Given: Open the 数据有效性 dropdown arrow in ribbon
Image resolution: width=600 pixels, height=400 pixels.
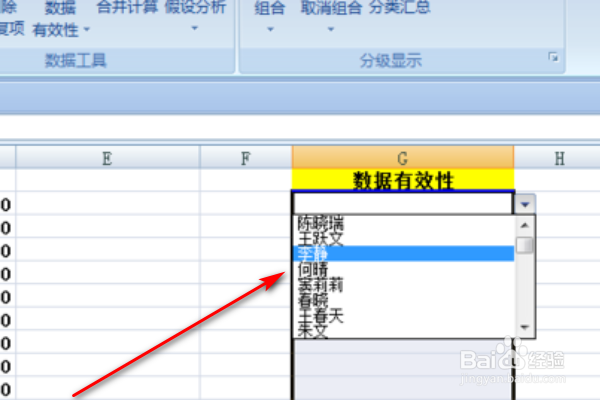Looking at the screenshot, I should point(87,29).
